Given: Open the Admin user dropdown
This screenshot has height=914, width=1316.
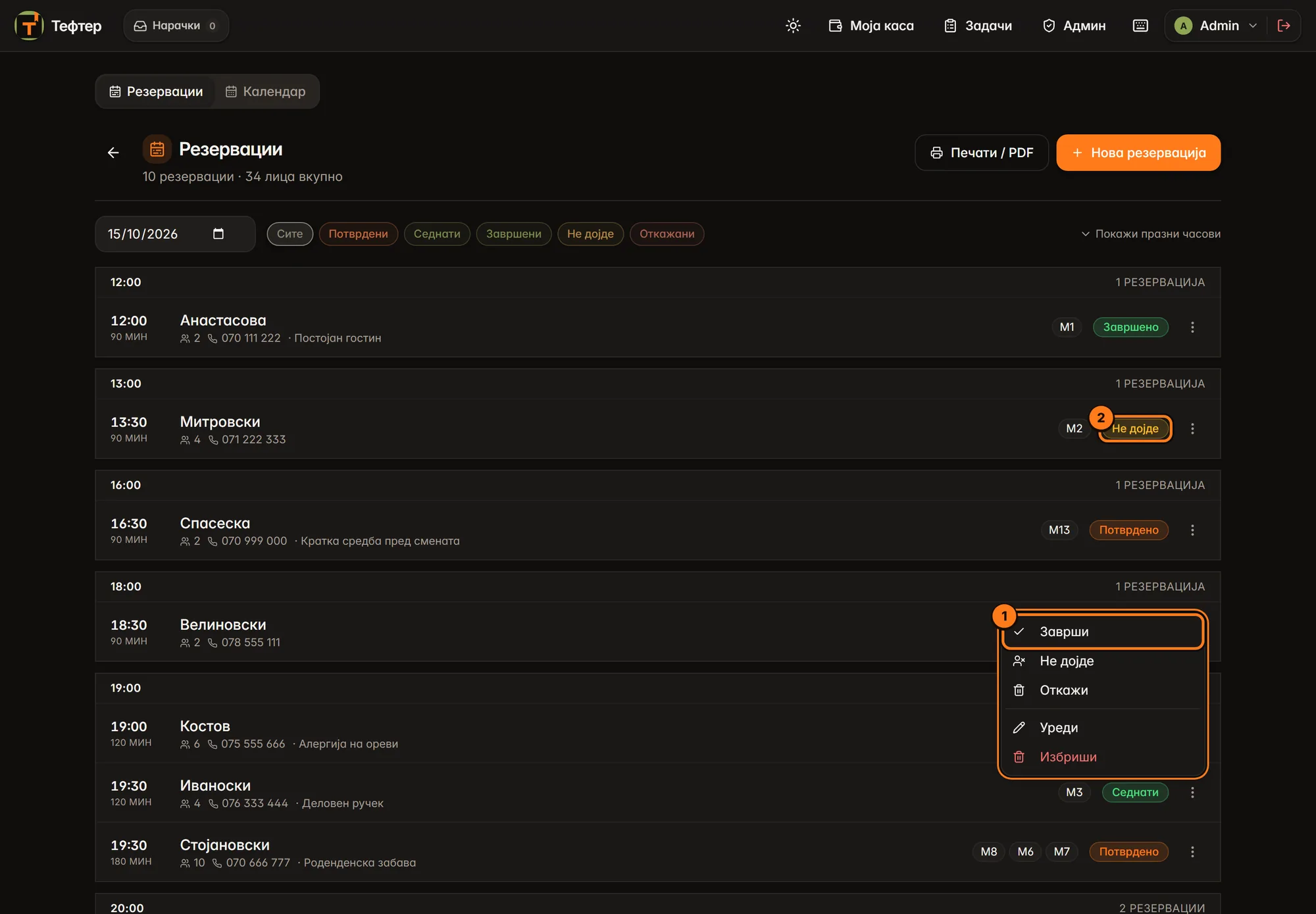Looking at the screenshot, I should click(1215, 26).
